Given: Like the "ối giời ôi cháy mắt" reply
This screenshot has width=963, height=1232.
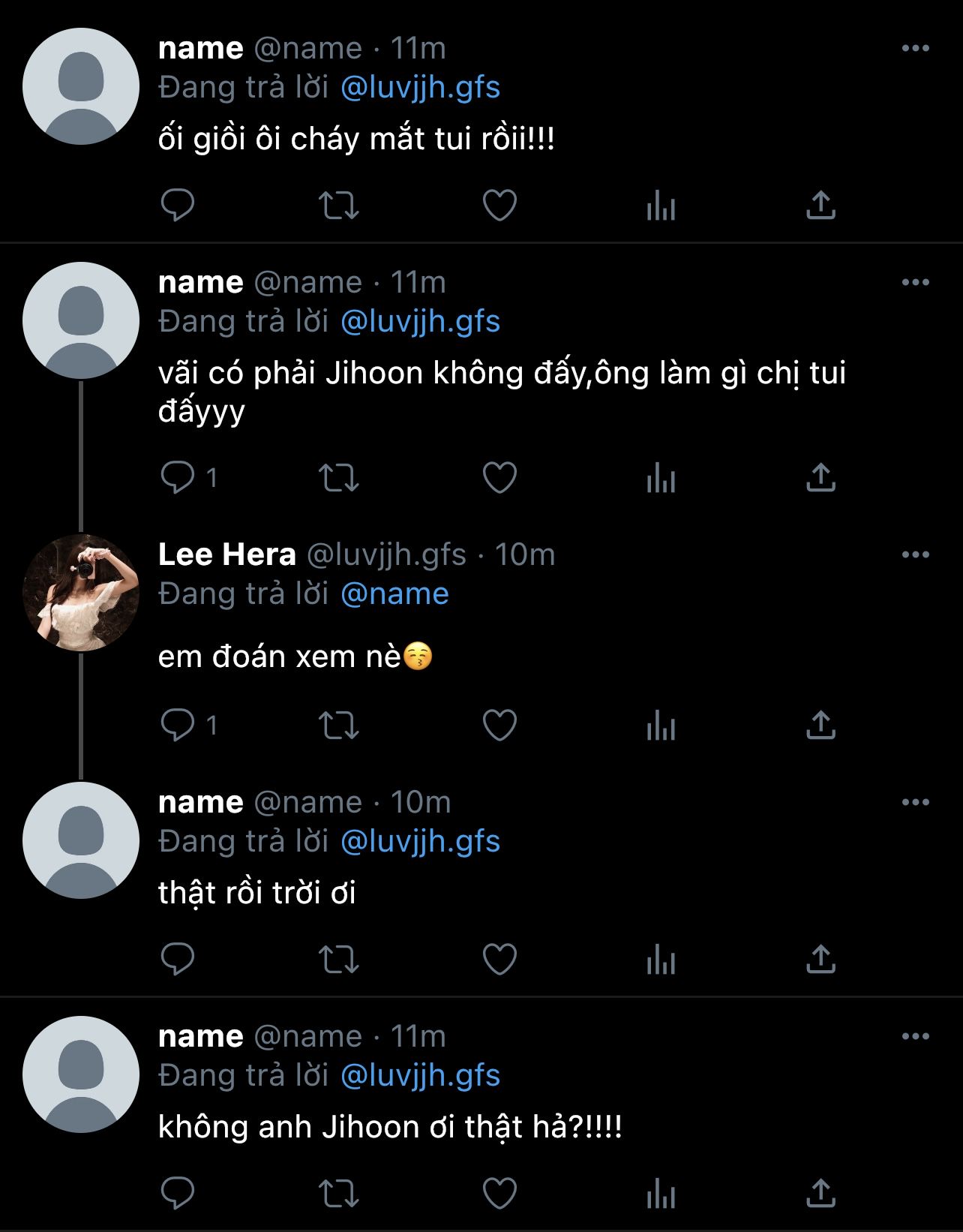Looking at the screenshot, I should pyautogui.click(x=499, y=205).
